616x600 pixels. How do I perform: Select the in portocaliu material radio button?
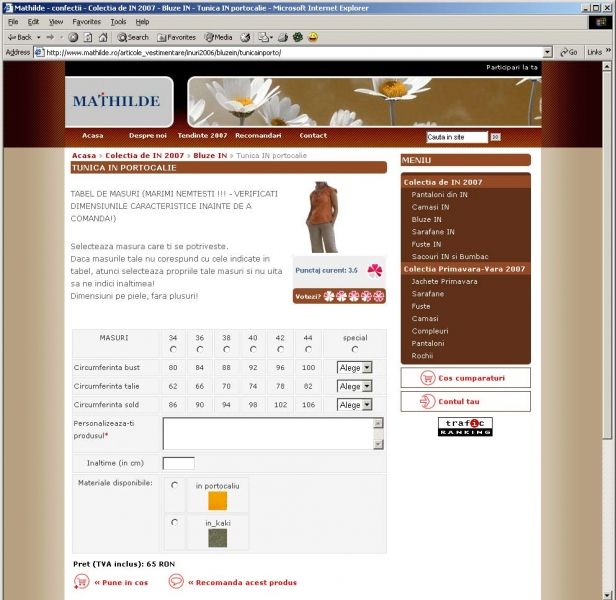(x=176, y=485)
